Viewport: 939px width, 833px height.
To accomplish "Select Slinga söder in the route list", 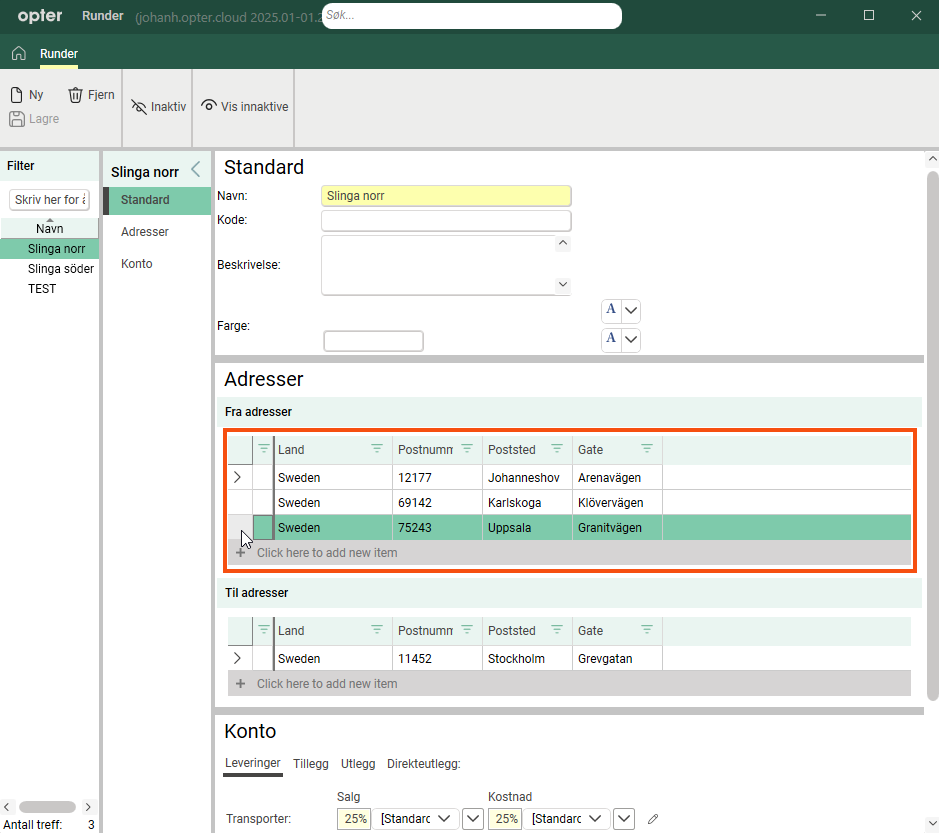I will [61, 269].
